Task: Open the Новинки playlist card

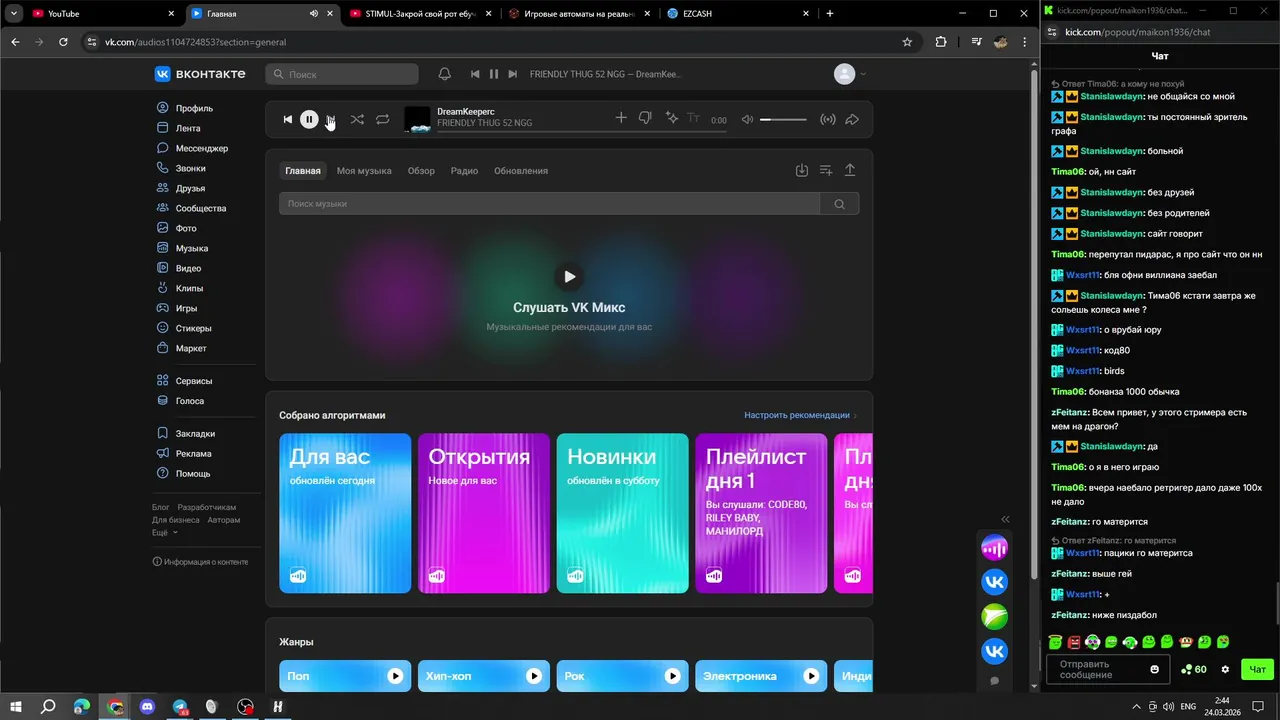Action: pyautogui.click(x=623, y=513)
